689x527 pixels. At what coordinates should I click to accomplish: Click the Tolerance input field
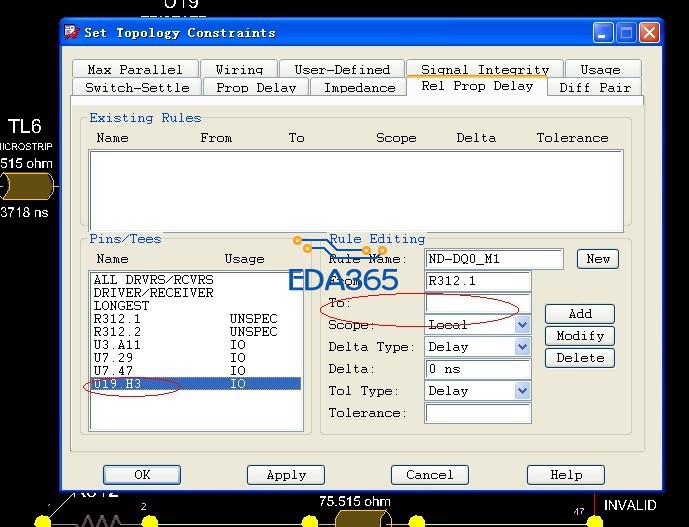coord(478,413)
